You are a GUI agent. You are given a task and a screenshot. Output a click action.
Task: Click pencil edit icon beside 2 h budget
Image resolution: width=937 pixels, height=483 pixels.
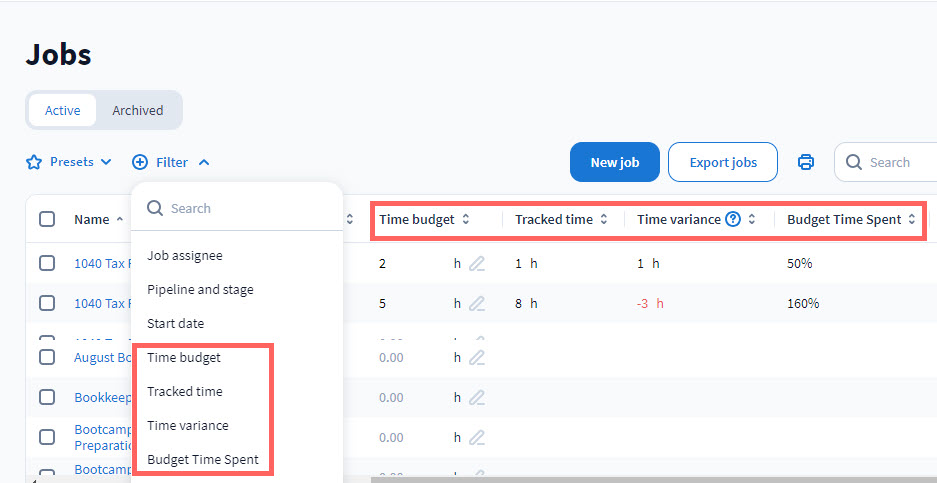pos(477,263)
